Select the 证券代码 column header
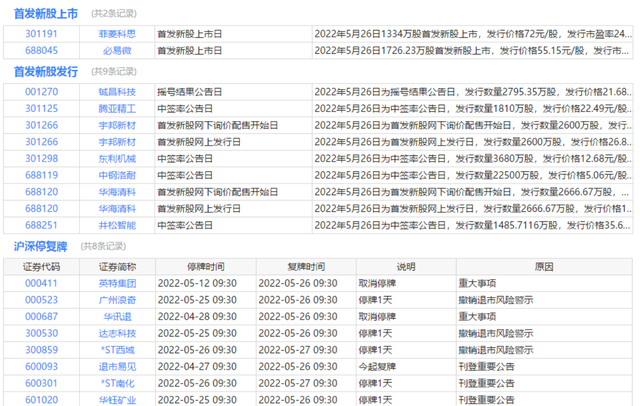The image size is (640, 406). (x=41, y=267)
